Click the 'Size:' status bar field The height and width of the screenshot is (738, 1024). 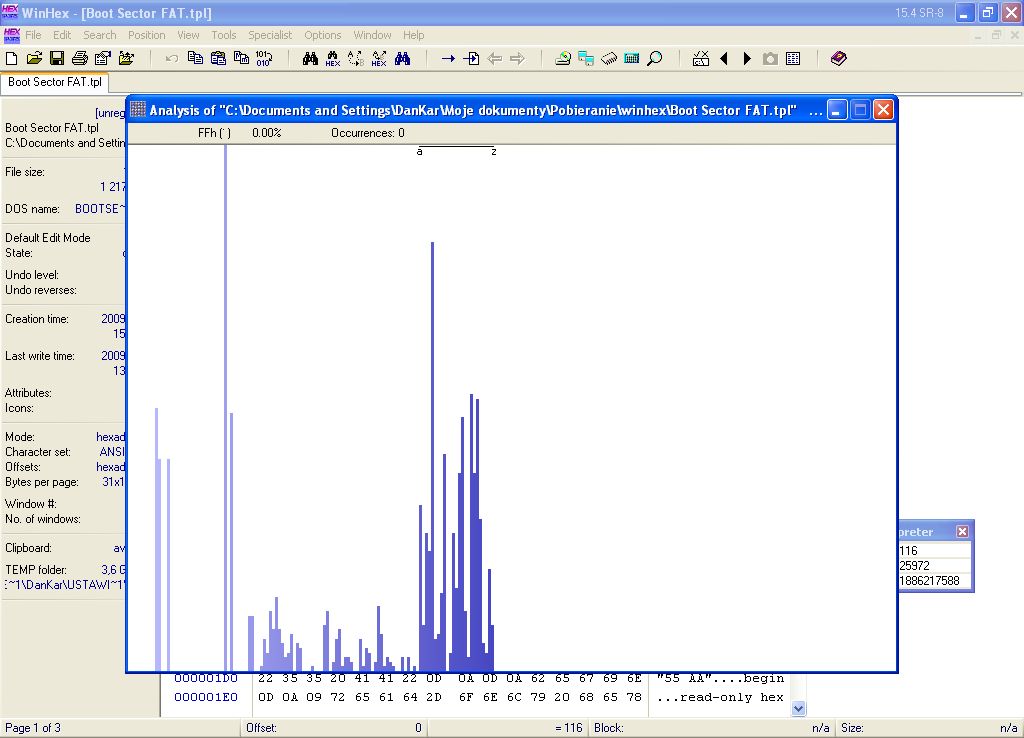929,728
